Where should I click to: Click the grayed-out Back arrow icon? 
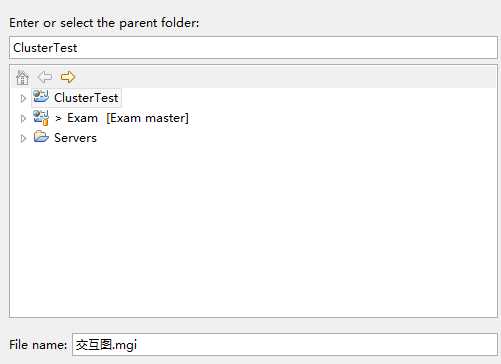click(x=45, y=77)
